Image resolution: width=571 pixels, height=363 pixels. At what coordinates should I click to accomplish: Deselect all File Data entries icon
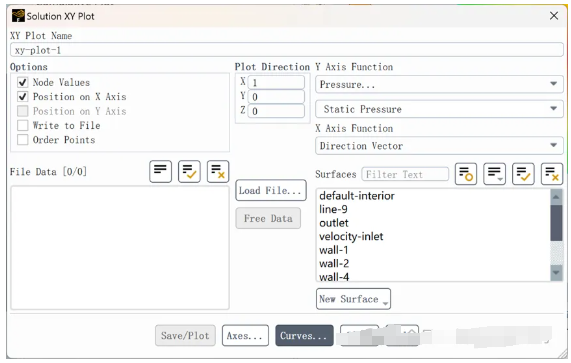pyautogui.click(x=218, y=171)
